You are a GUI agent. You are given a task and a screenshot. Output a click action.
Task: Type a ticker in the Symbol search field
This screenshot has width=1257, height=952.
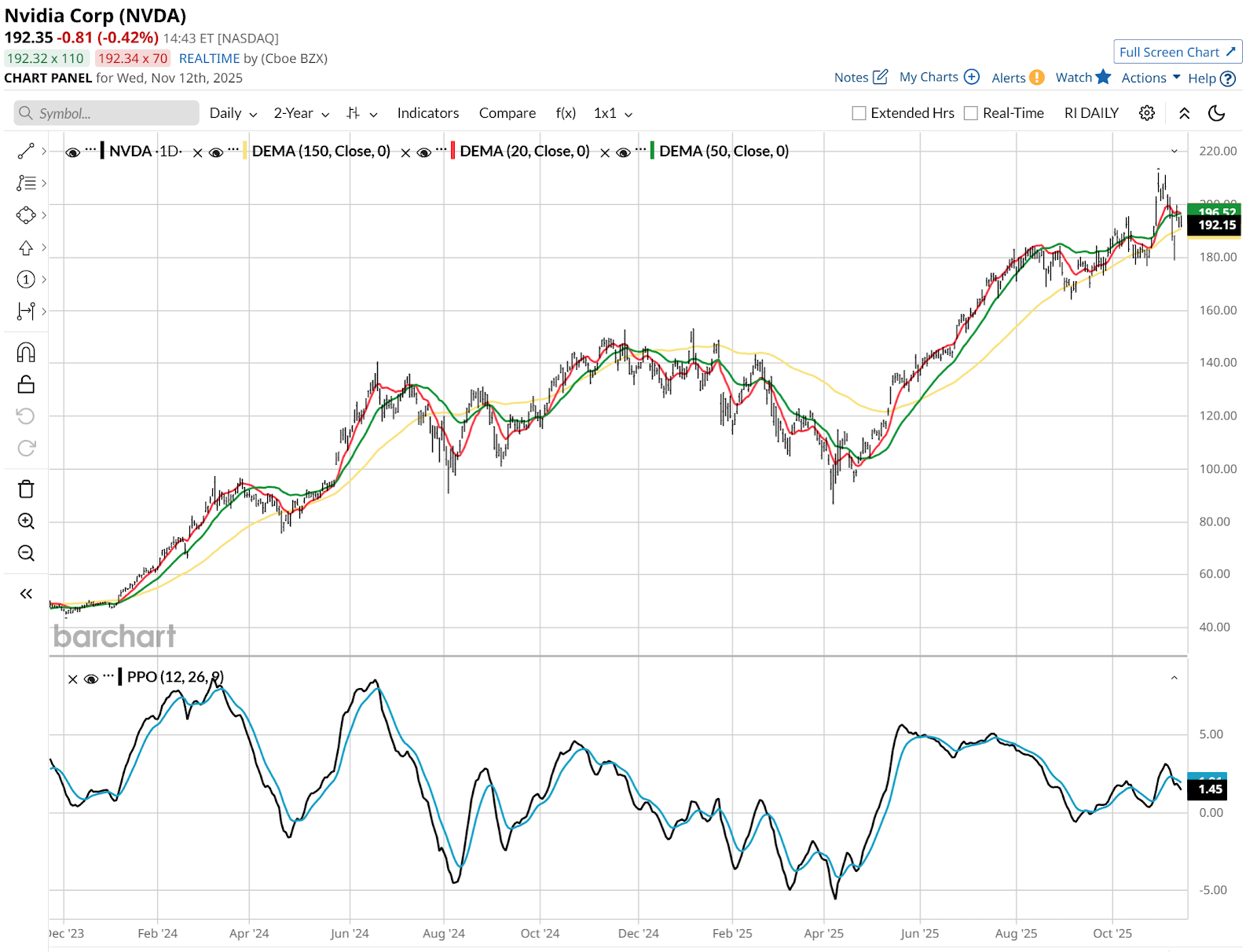[106, 113]
